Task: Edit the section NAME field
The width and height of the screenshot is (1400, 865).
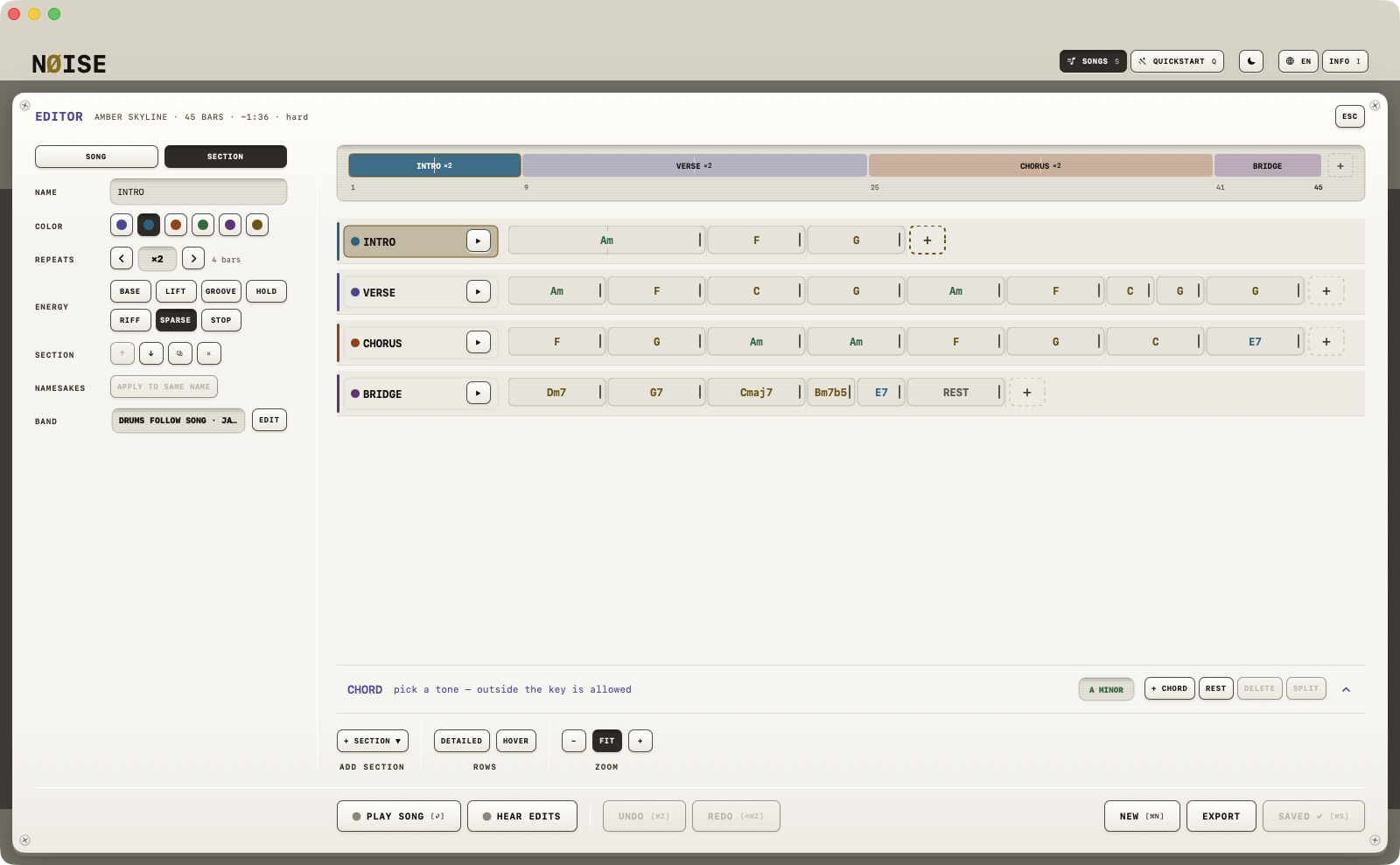Action: [199, 192]
